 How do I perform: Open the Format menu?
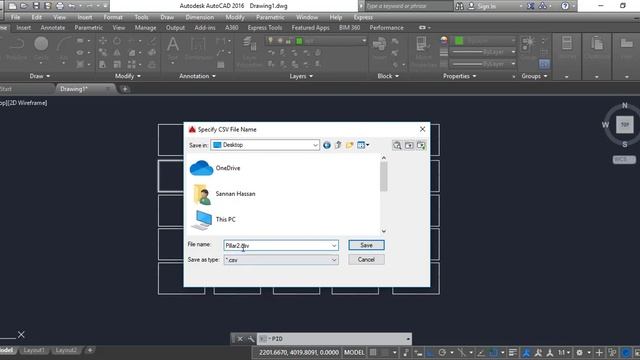point(113,17)
